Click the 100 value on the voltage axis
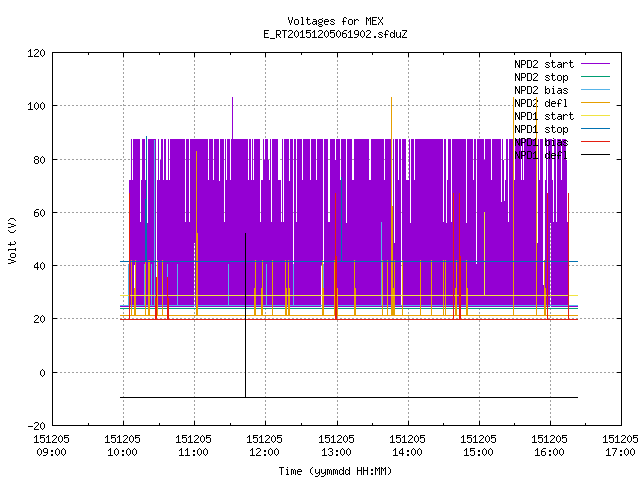This screenshot has height=480, width=640. [36, 106]
